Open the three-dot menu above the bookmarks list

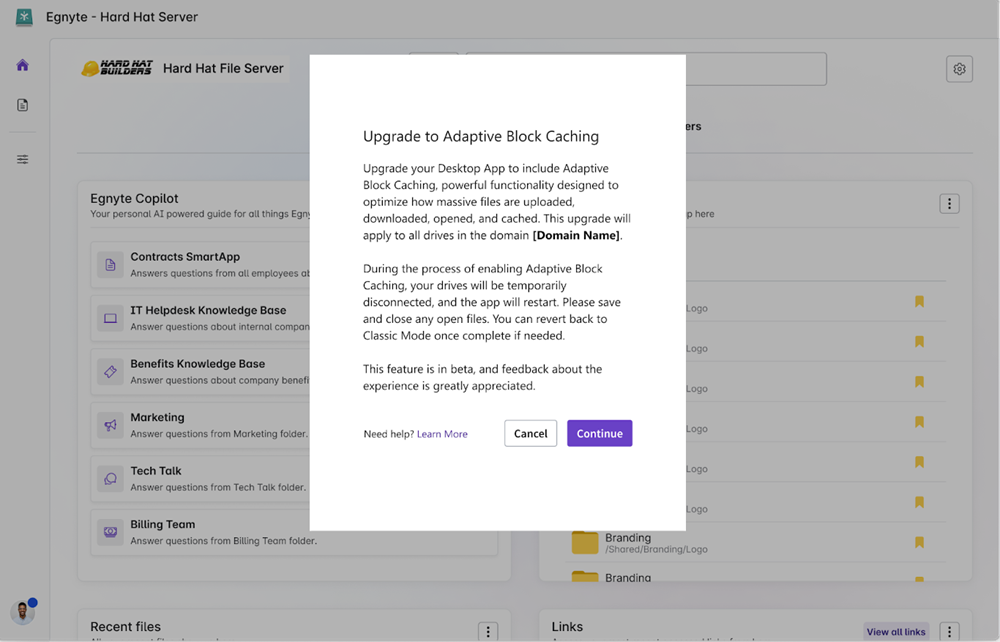949,204
